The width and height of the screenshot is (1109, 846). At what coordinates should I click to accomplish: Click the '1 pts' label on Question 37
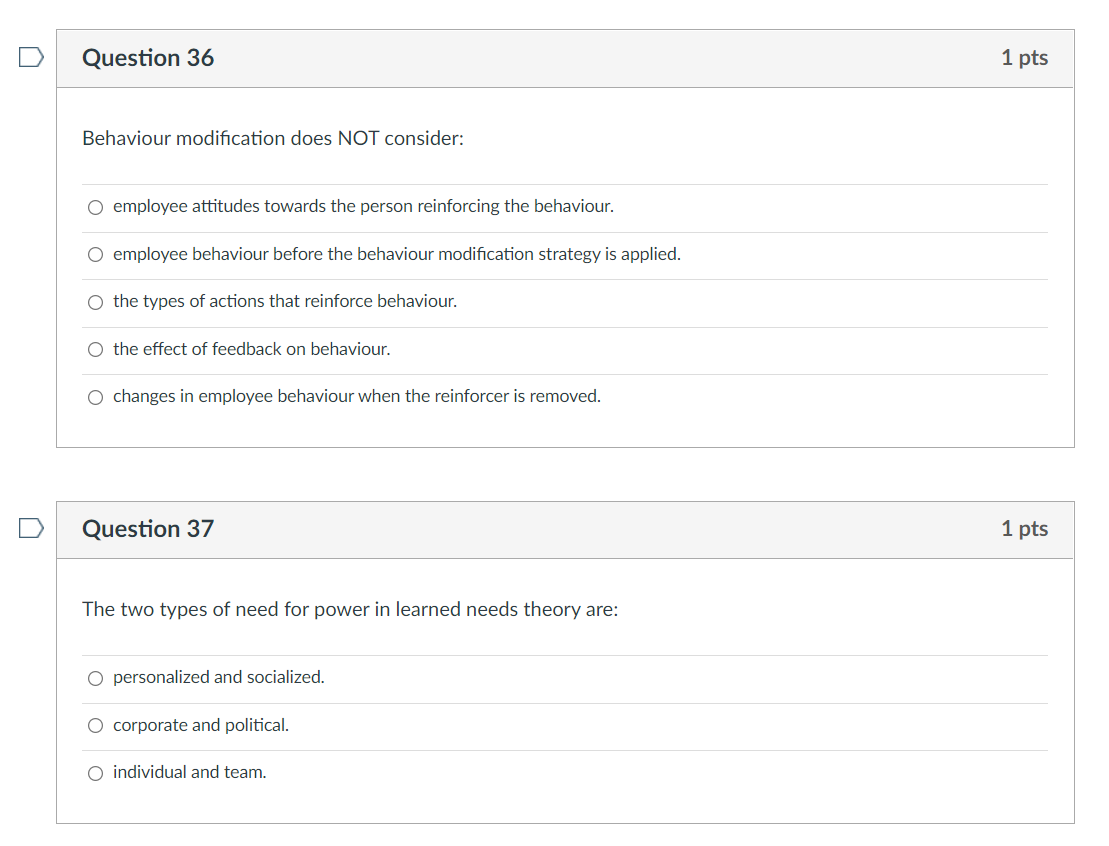pyautogui.click(x=1024, y=528)
